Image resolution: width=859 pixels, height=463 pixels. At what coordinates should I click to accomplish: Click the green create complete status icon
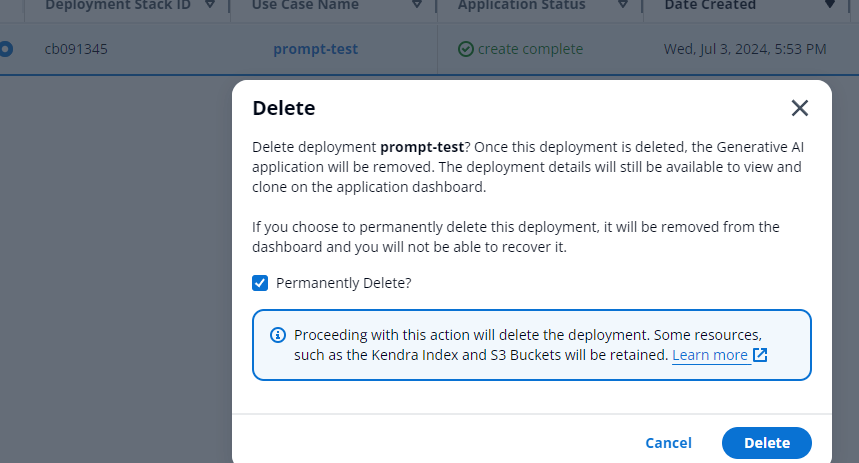[465, 49]
